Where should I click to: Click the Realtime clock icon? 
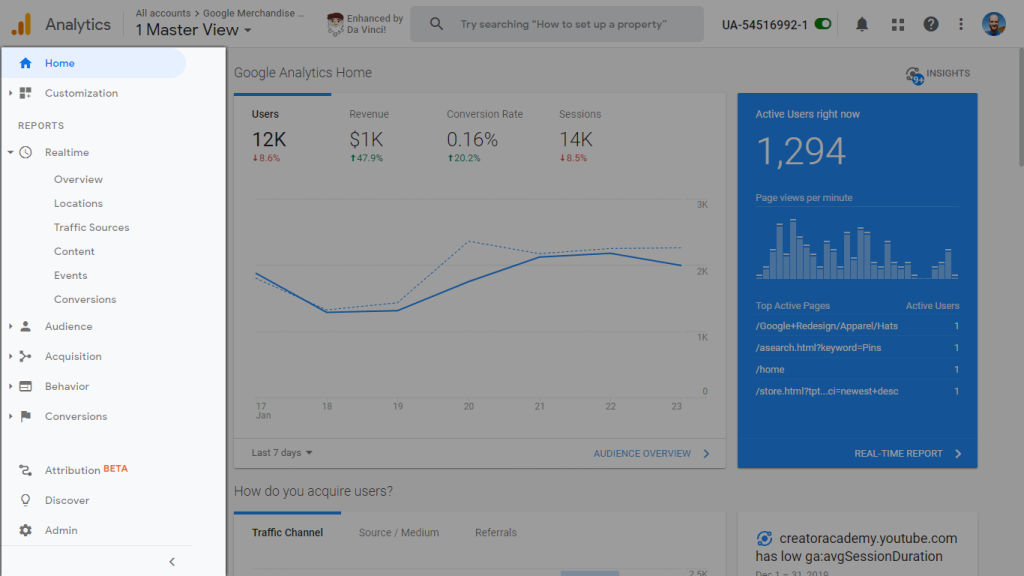(x=25, y=152)
